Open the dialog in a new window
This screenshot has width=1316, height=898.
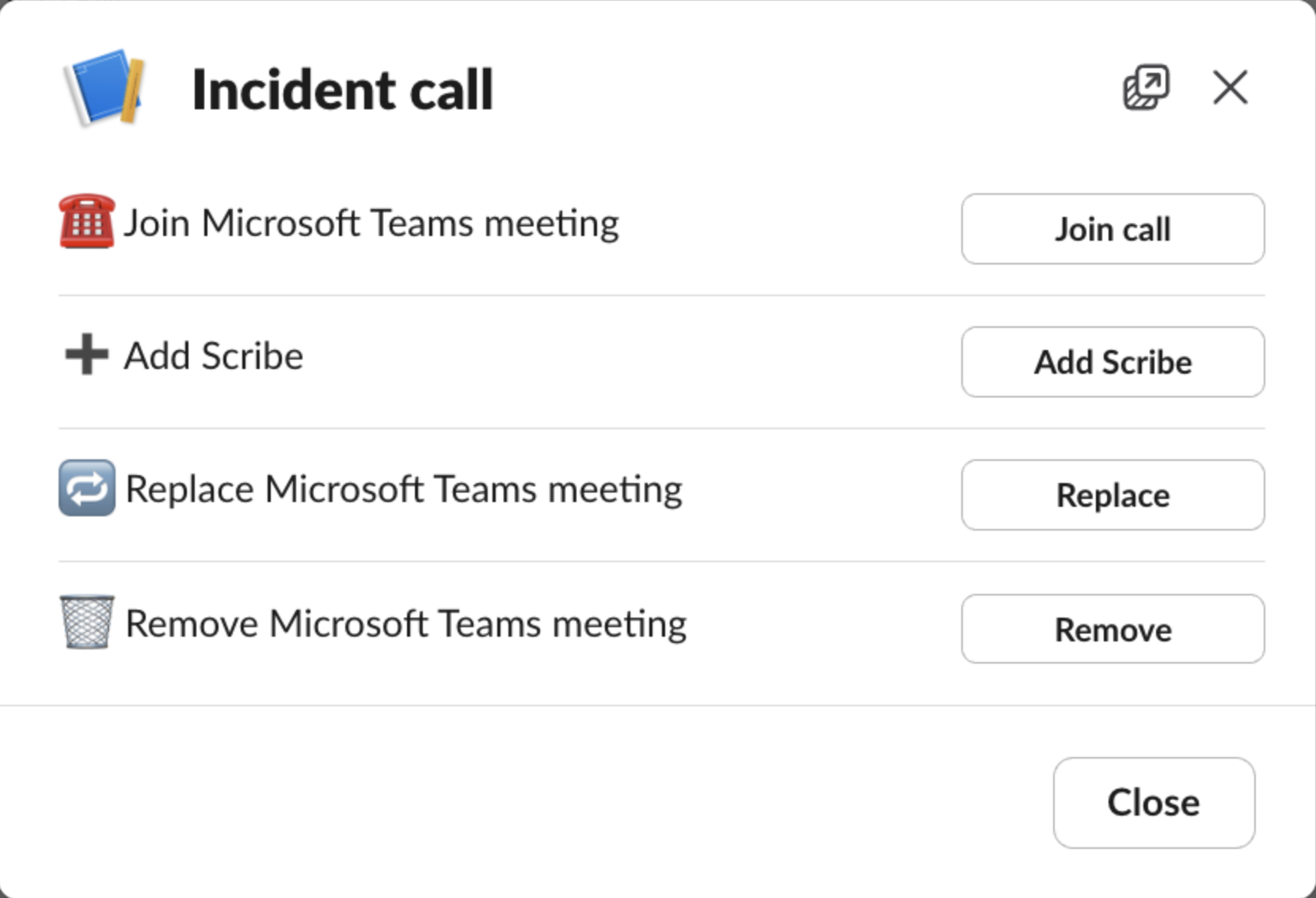[1146, 87]
